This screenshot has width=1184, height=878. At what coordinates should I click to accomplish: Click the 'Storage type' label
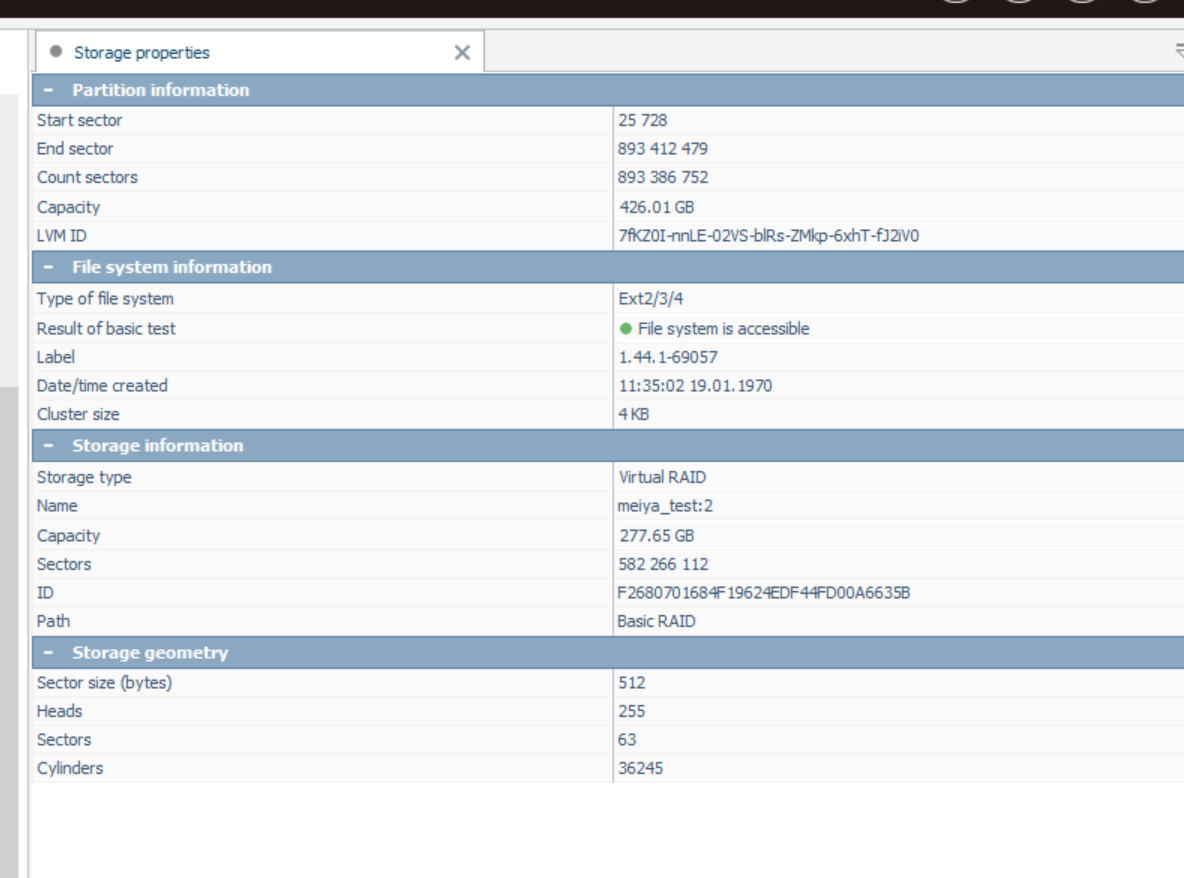[x=84, y=477]
